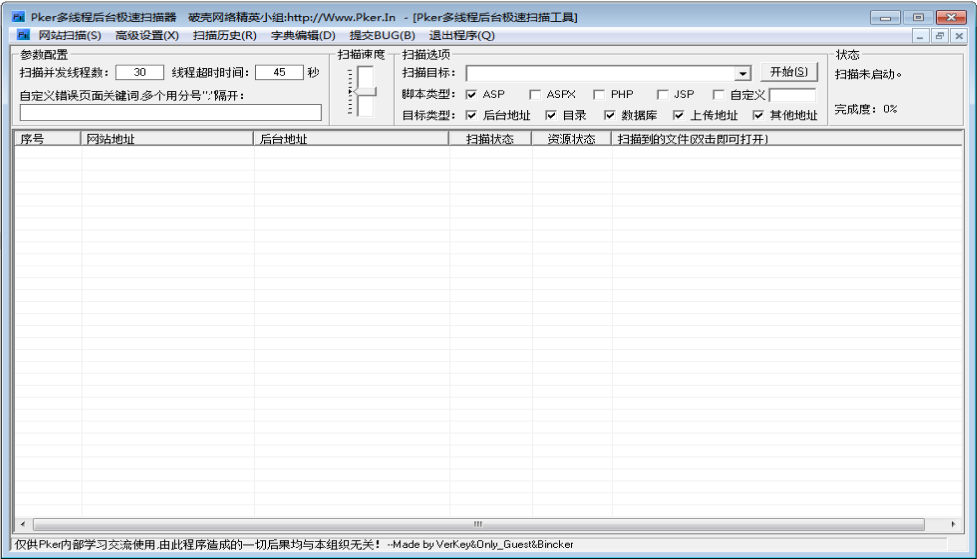Click the 开始(S) button to start scanning
This screenshot has width=977, height=559.
click(788, 72)
